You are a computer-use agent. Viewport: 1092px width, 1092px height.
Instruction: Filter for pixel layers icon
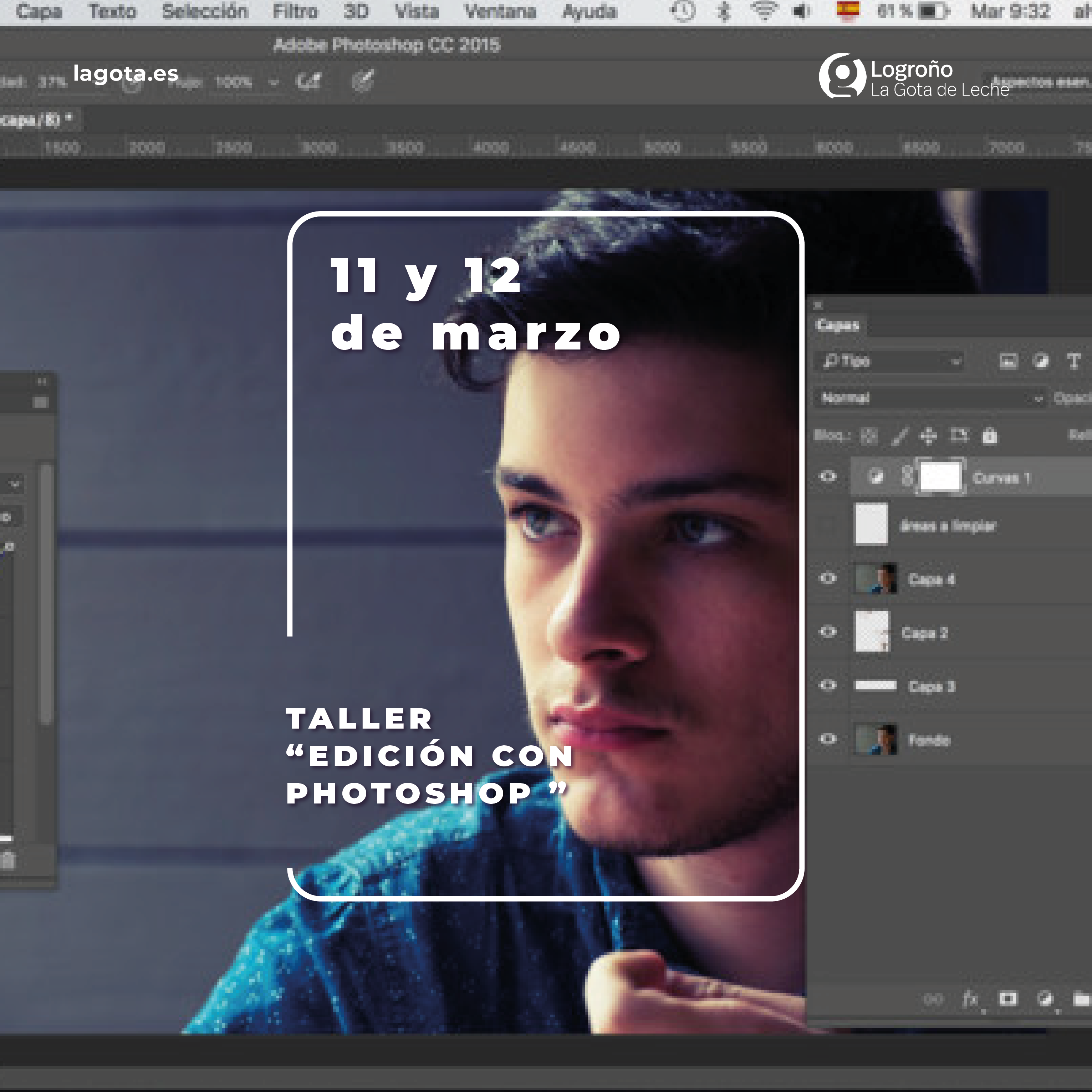click(1008, 361)
